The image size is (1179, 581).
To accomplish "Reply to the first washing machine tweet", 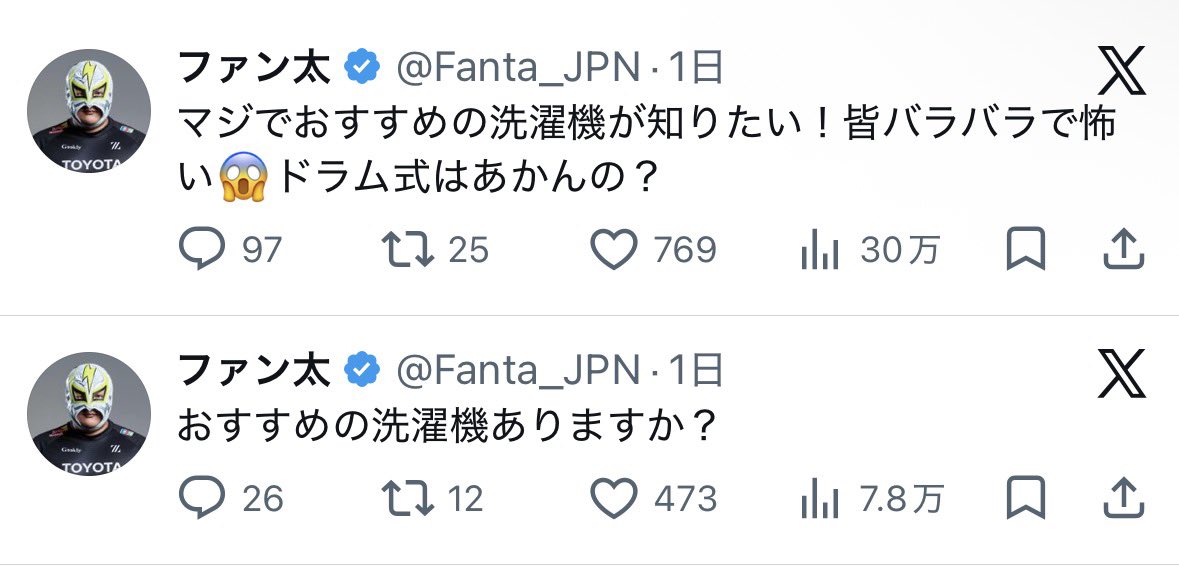I will [202, 249].
